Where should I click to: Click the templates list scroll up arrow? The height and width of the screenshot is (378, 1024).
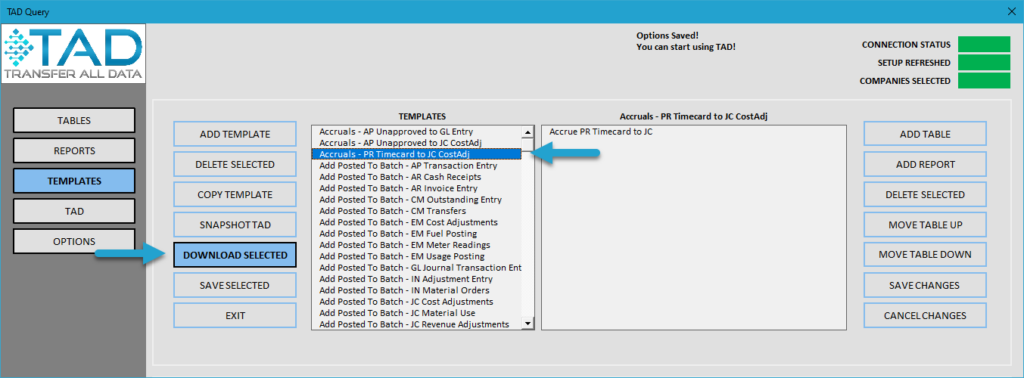pos(528,132)
